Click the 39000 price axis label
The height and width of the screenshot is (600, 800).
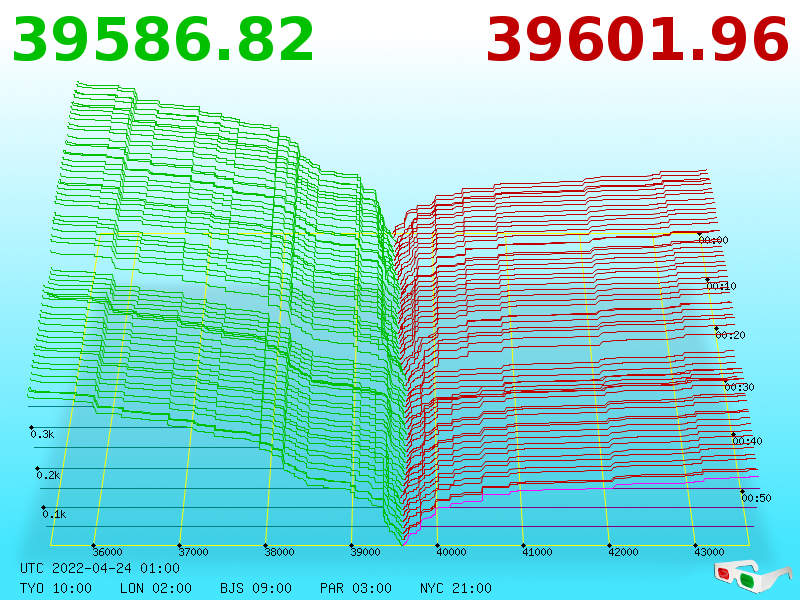click(365, 552)
